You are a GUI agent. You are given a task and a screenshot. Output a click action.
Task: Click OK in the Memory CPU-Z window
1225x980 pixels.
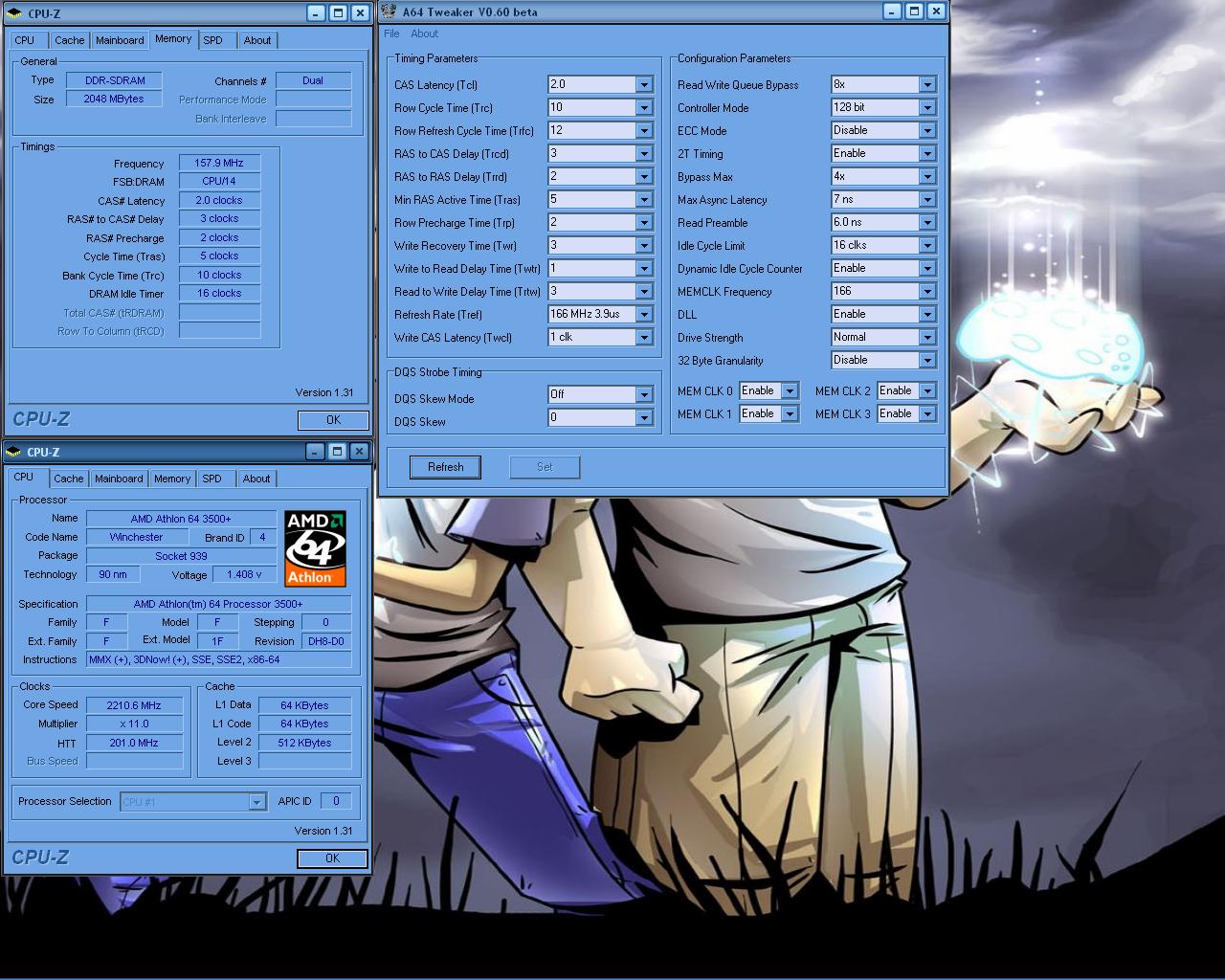click(333, 420)
